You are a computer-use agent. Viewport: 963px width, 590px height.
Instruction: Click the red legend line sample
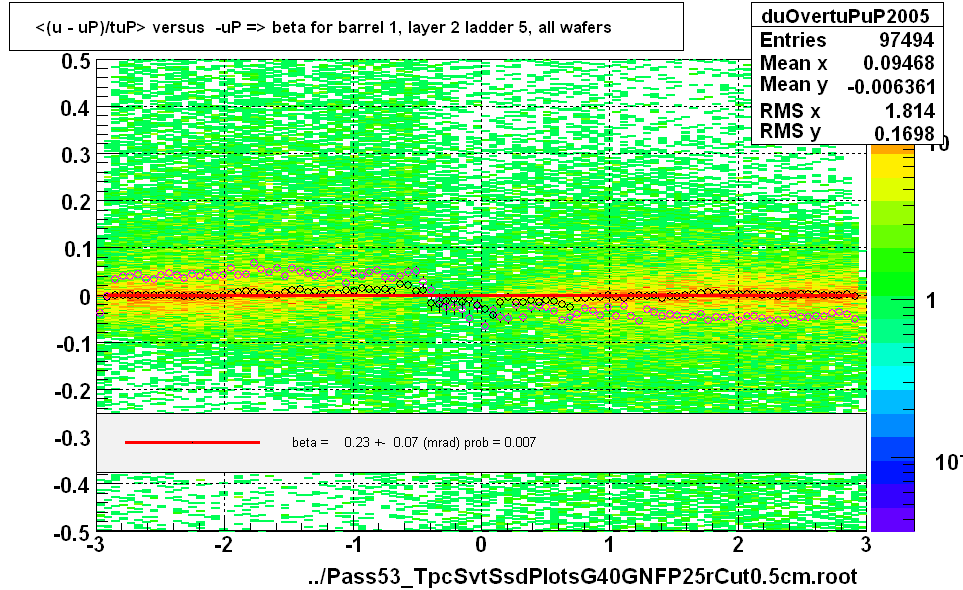click(192, 442)
